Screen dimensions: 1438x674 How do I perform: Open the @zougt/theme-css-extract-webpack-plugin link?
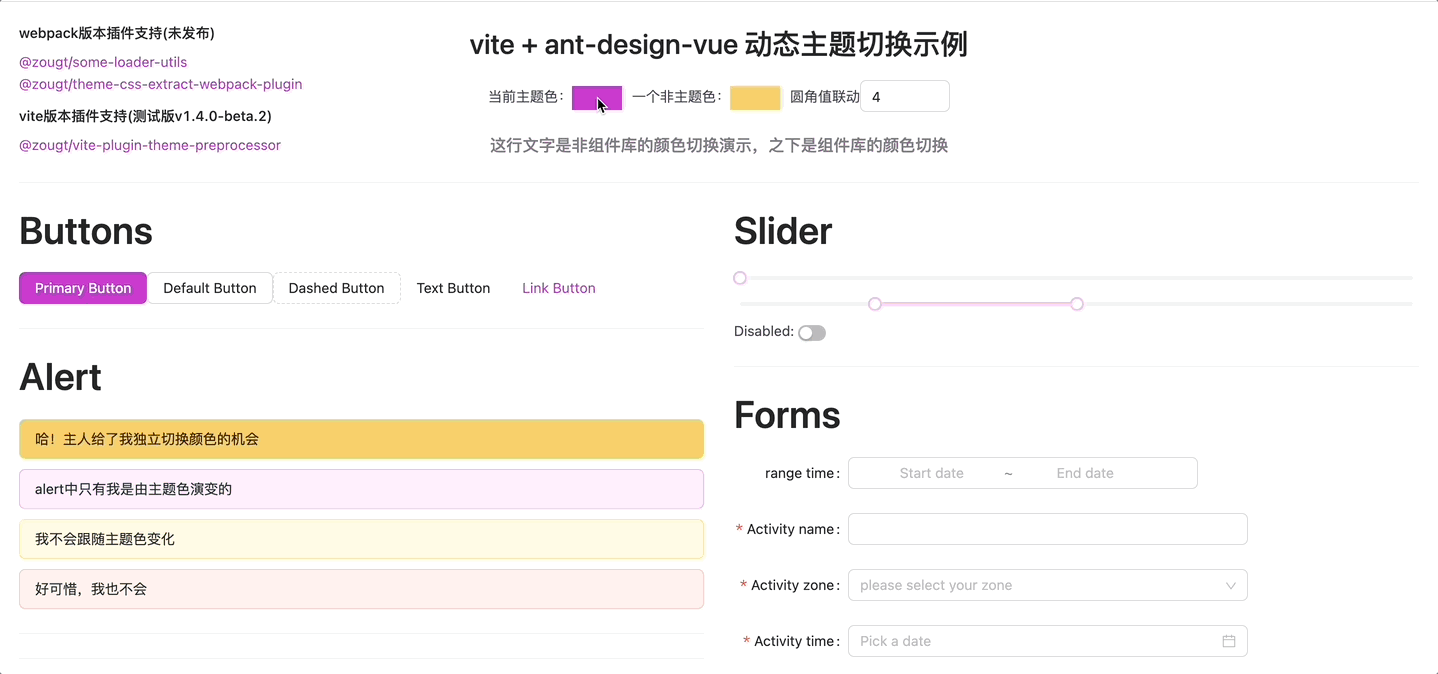coord(161,84)
